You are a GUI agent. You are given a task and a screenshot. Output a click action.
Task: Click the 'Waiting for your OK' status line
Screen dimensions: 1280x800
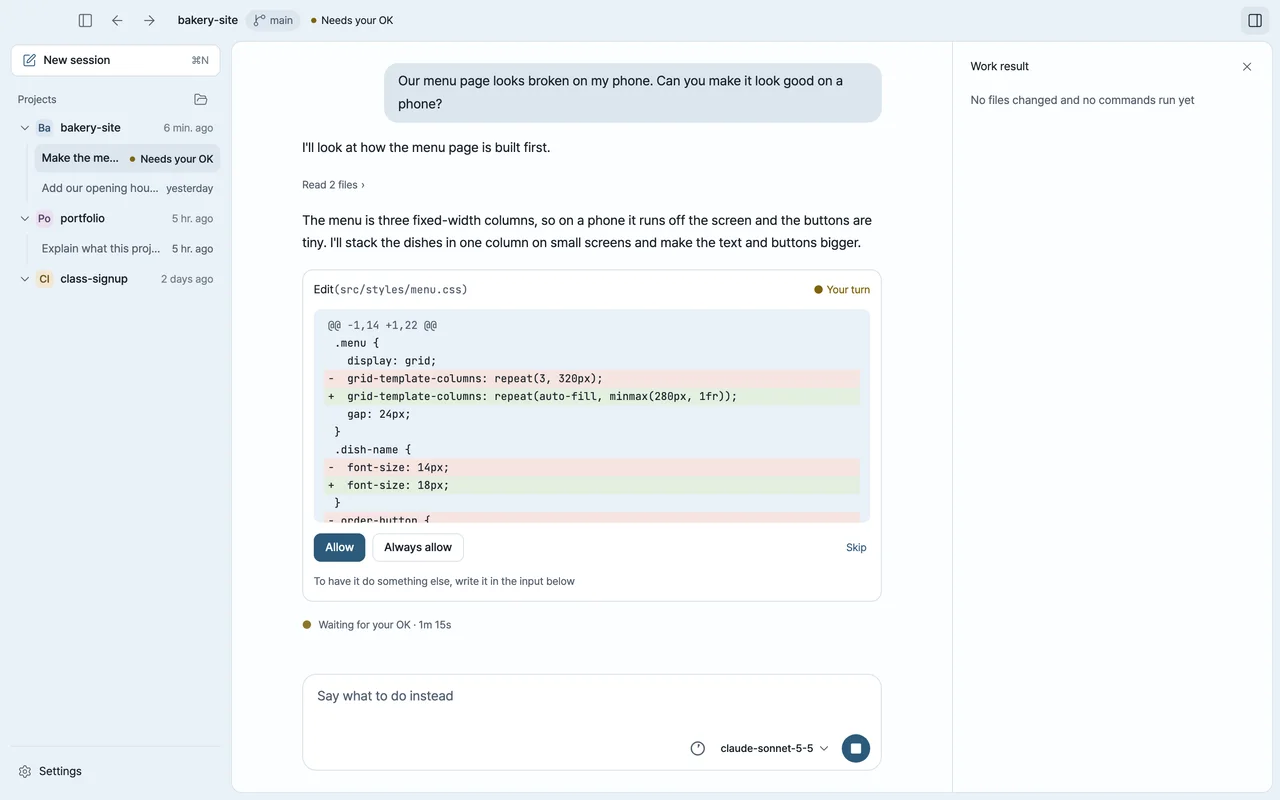pos(377,625)
